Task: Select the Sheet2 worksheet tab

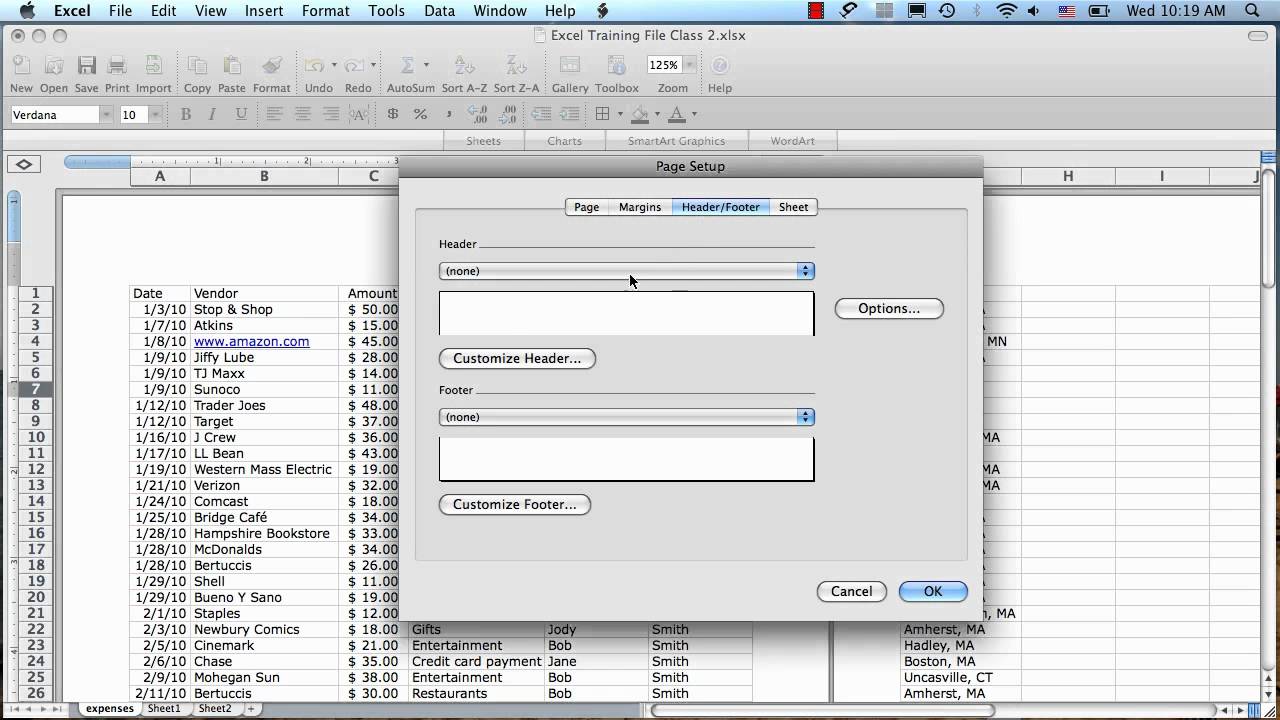Action: point(215,708)
